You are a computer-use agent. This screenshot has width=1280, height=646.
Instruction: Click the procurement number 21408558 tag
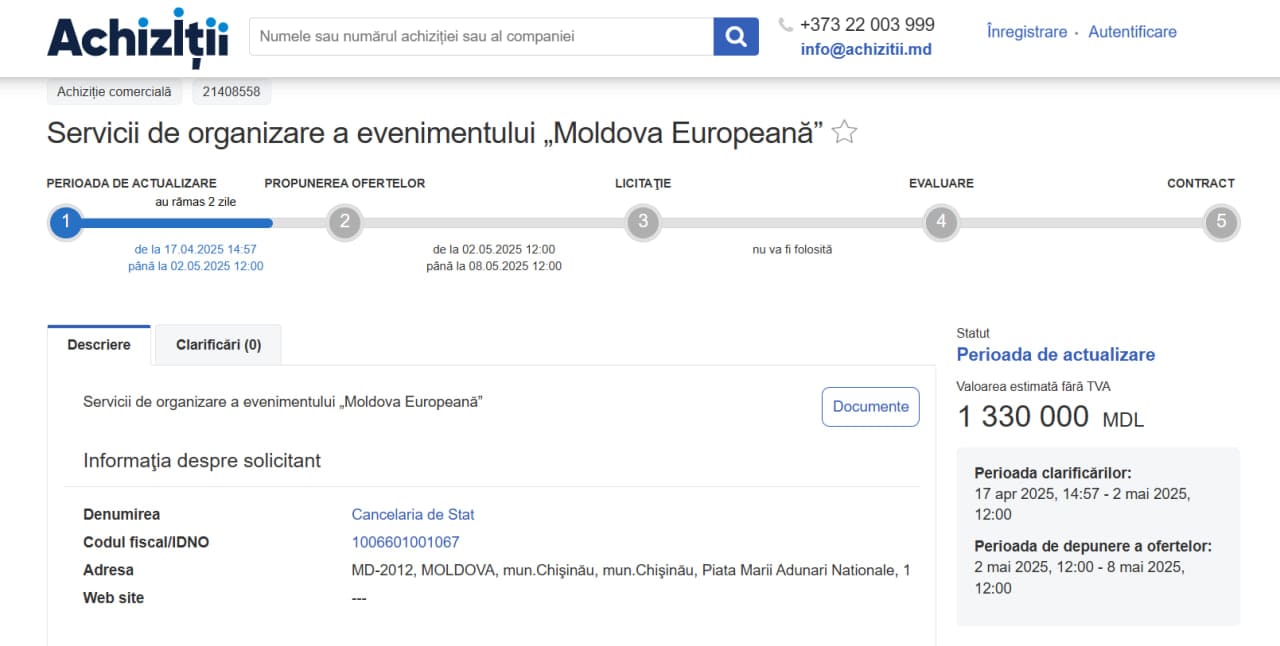point(231,92)
